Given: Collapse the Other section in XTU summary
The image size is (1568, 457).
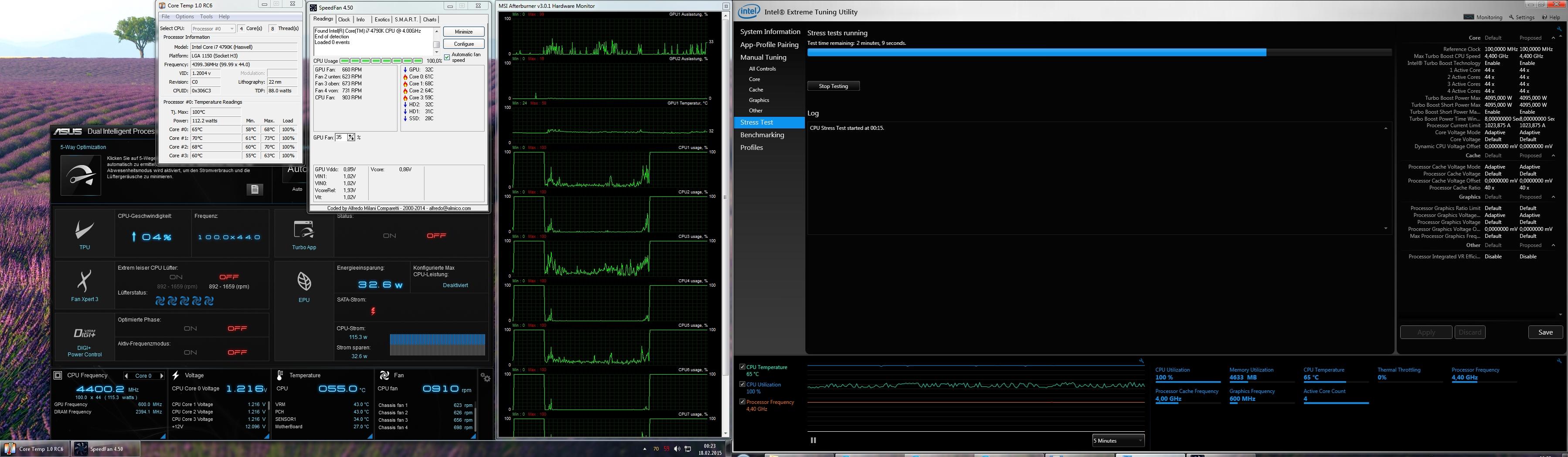Looking at the screenshot, I should click(1553, 245).
